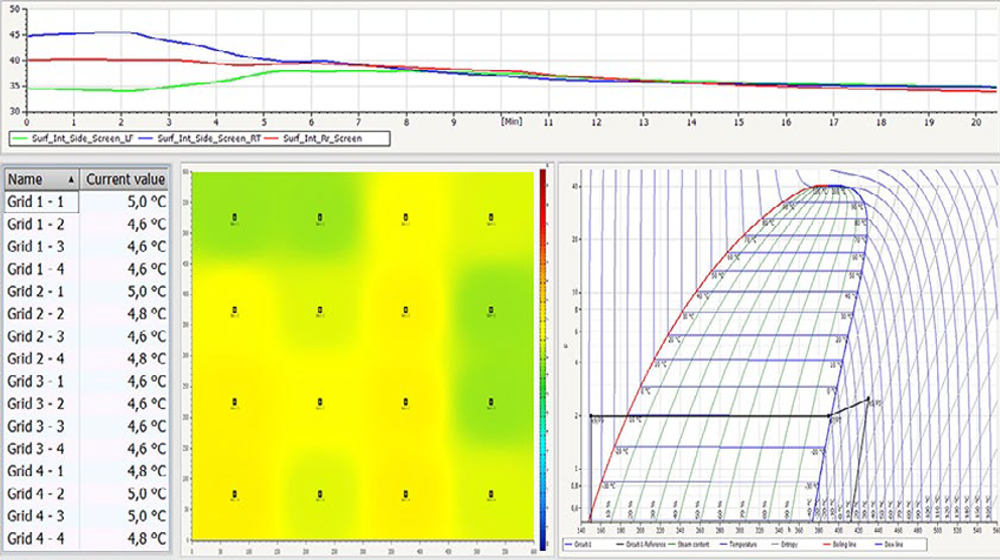Click the 5,0 °C value of Grid 4 - 3

click(147, 516)
